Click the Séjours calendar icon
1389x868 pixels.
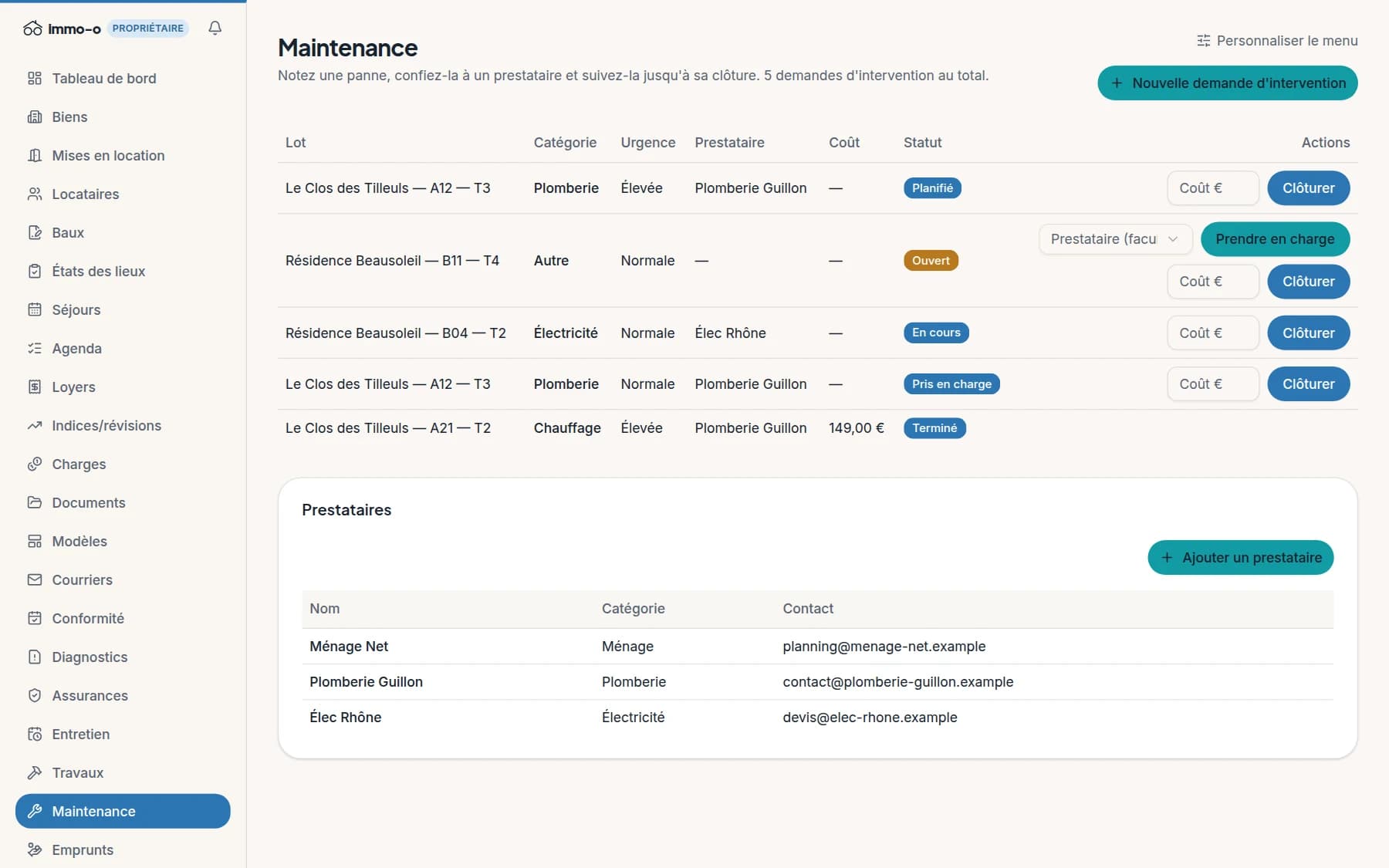pos(35,309)
